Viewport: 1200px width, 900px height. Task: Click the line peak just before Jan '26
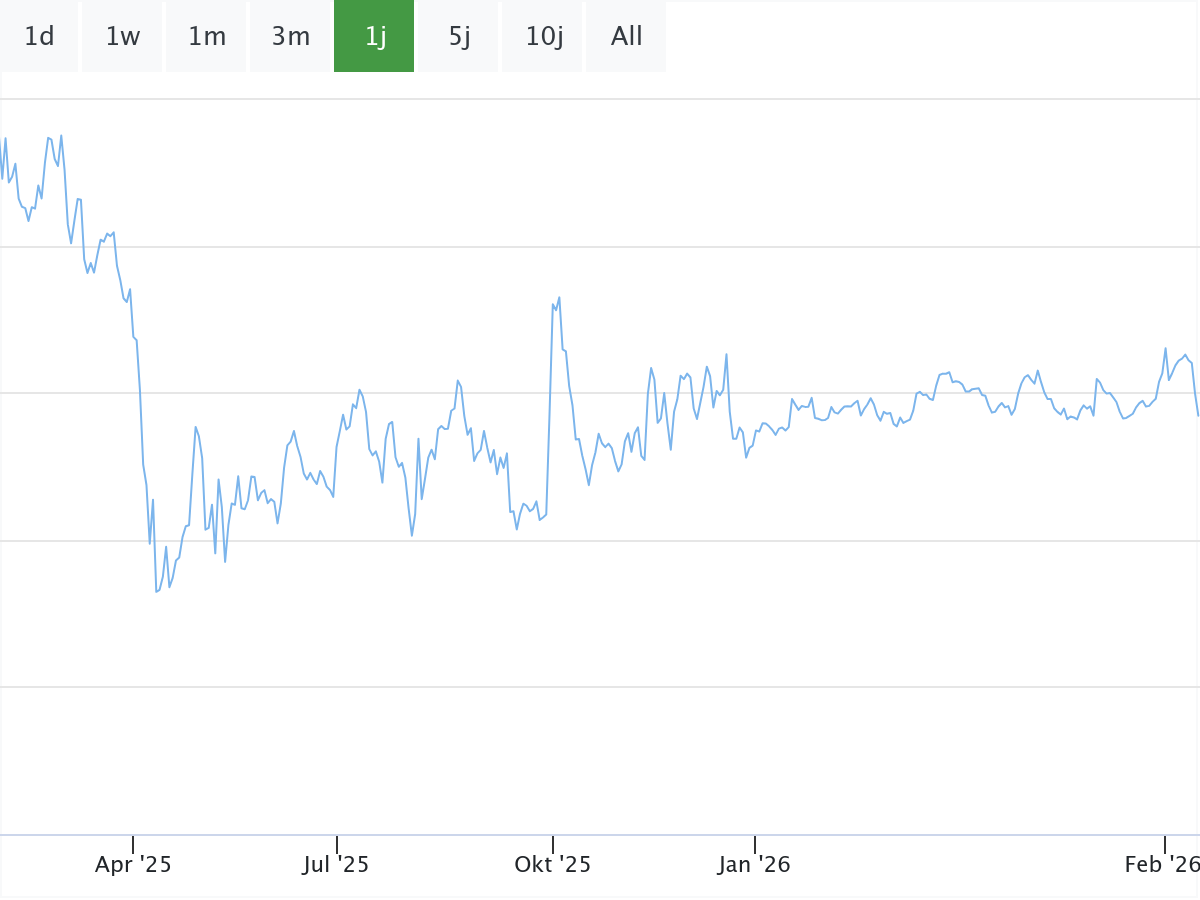click(726, 354)
